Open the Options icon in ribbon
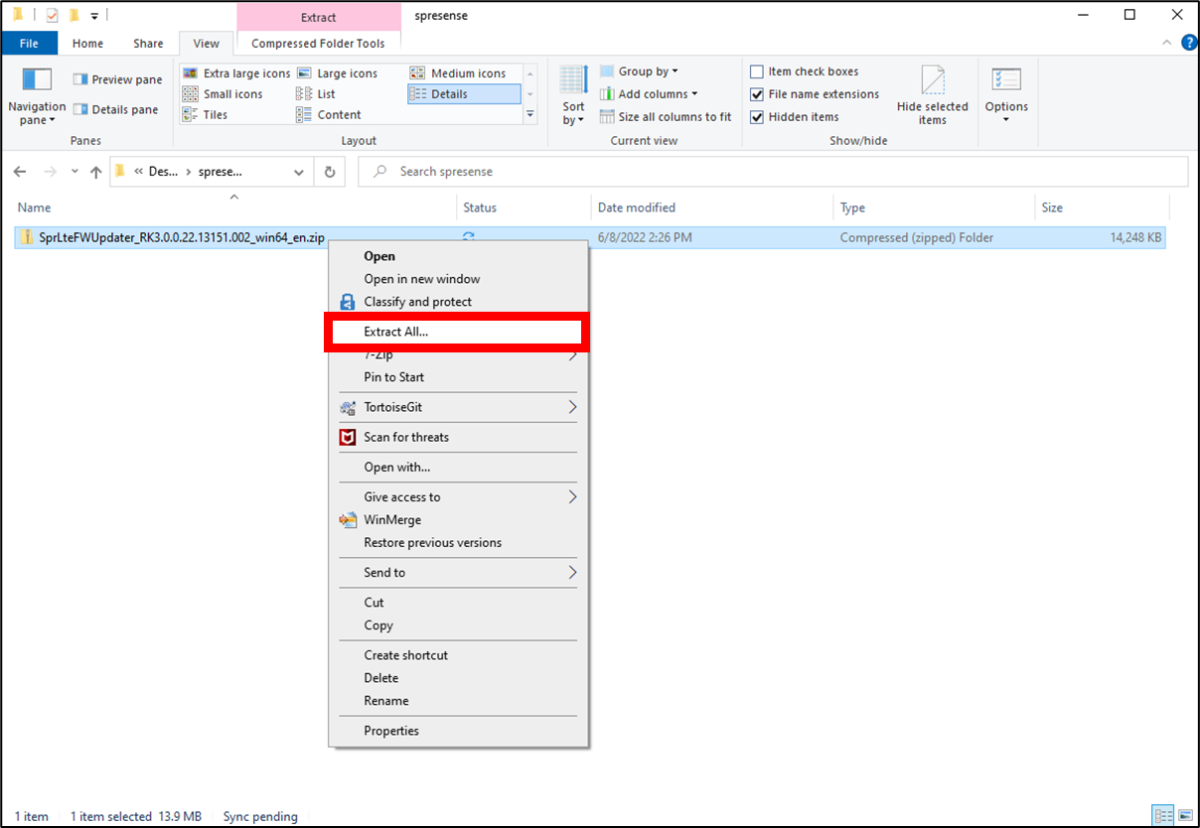 [1006, 80]
